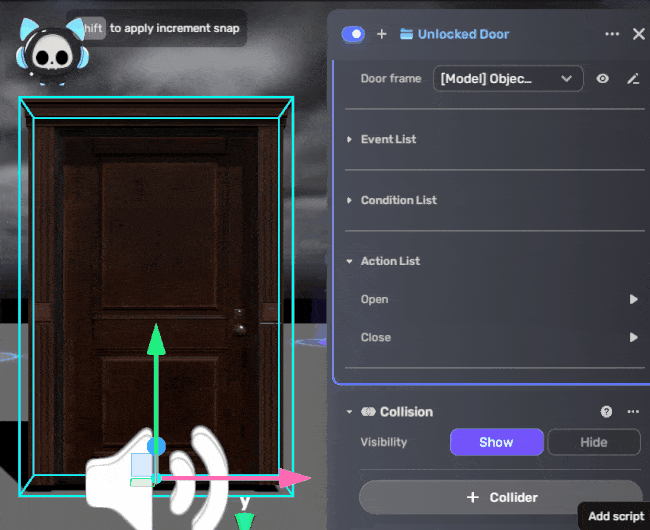Viewport: 650px width, 530px height.
Task: Expand the Event List section
Action: coord(350,139)
